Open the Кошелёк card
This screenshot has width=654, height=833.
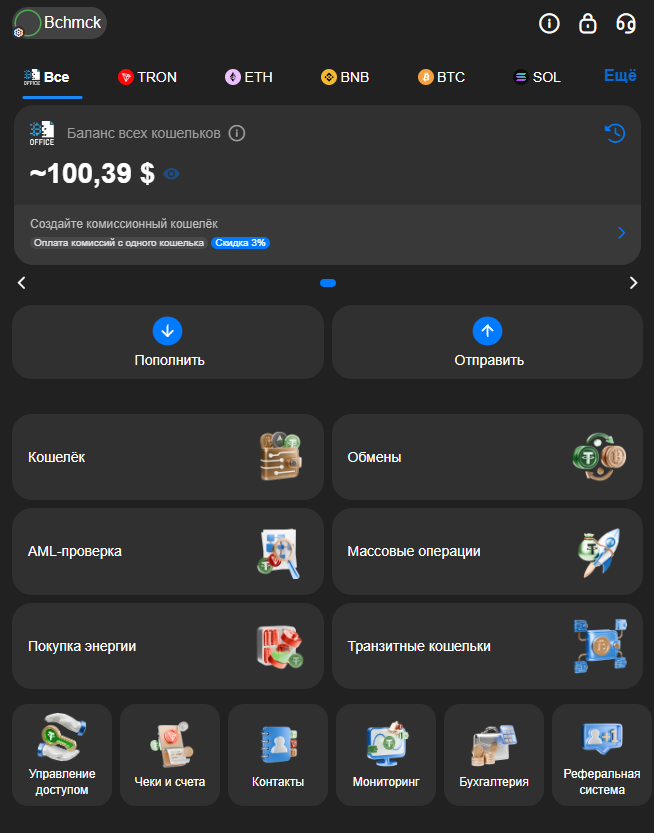pos(168,457)
